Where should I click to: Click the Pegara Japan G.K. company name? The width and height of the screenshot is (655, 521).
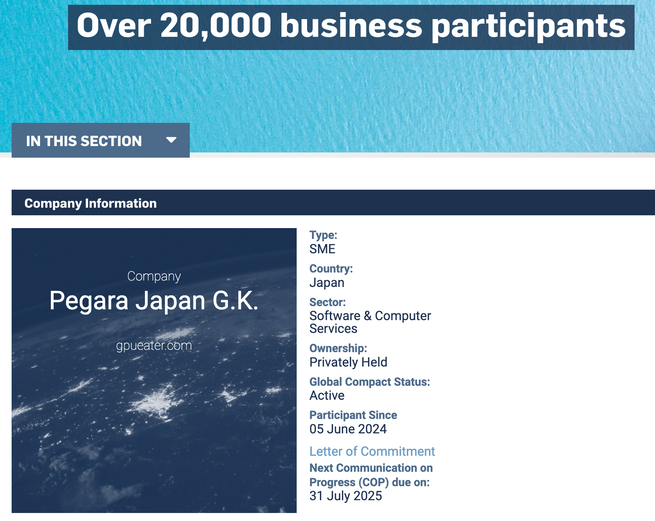[x=154, y=300]
